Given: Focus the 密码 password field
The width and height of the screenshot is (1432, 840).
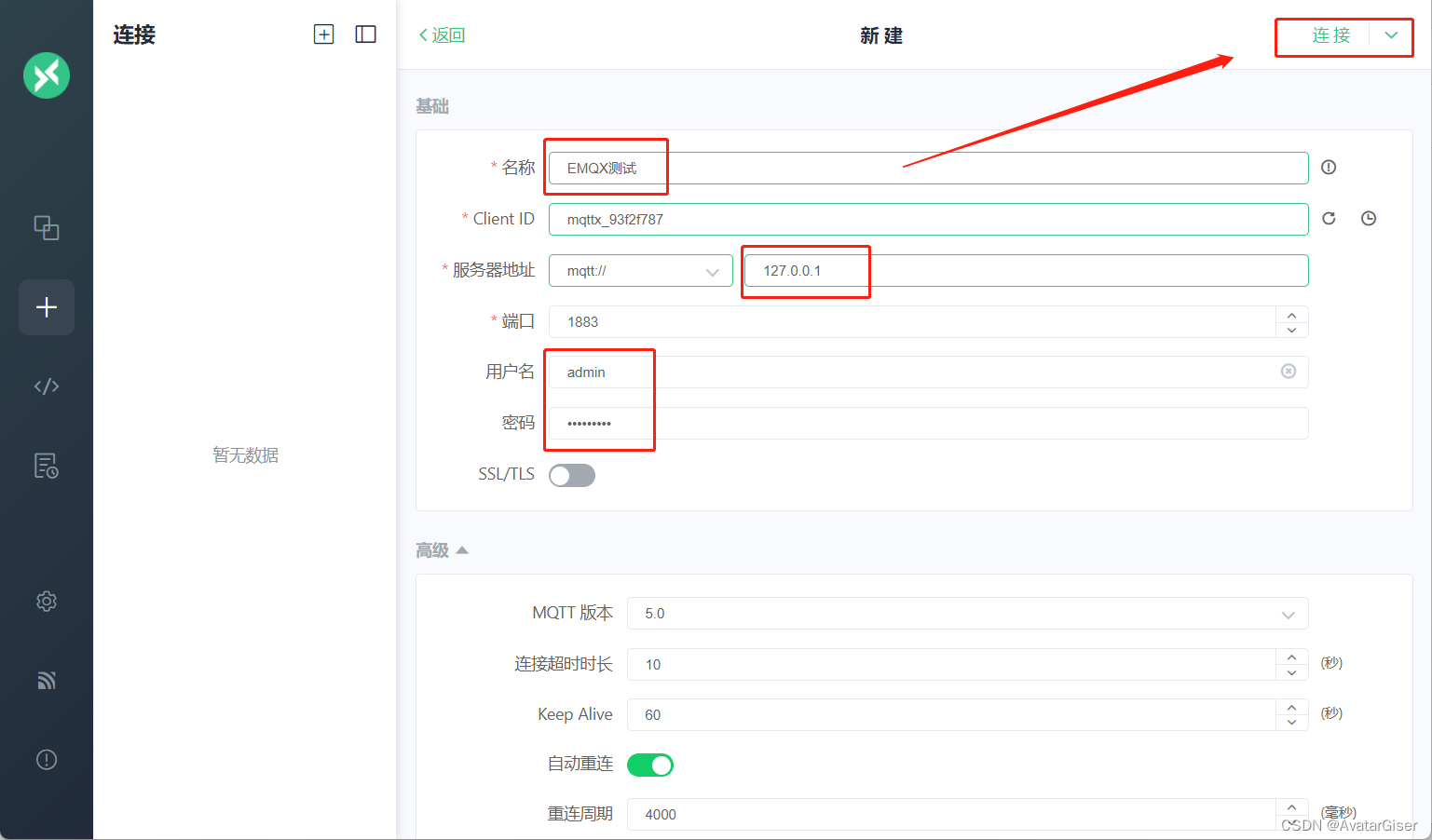Looking at the screenshot, I should [x=929, y=424].
